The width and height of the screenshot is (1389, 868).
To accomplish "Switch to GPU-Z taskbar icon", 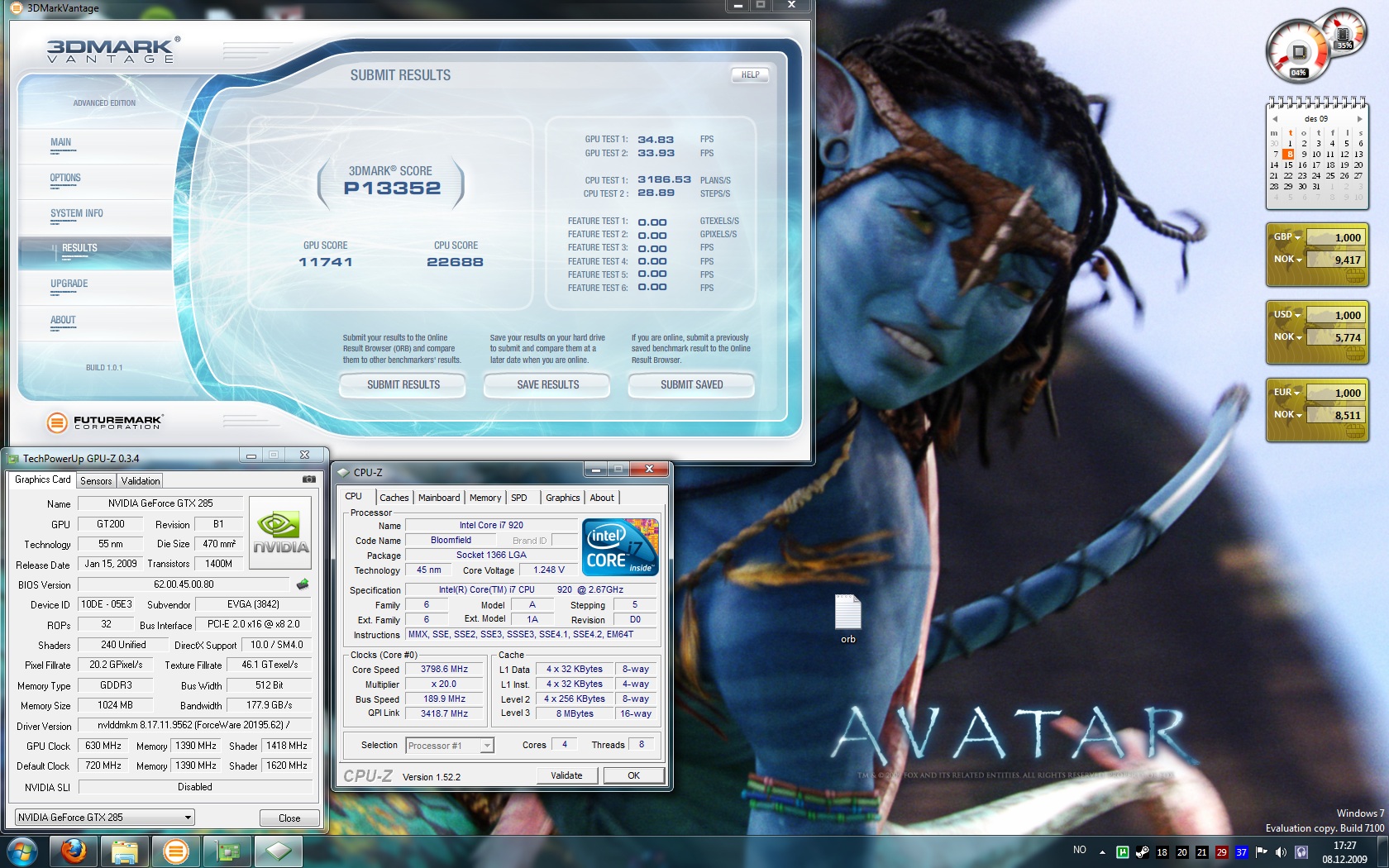I will tap(227, 851).
